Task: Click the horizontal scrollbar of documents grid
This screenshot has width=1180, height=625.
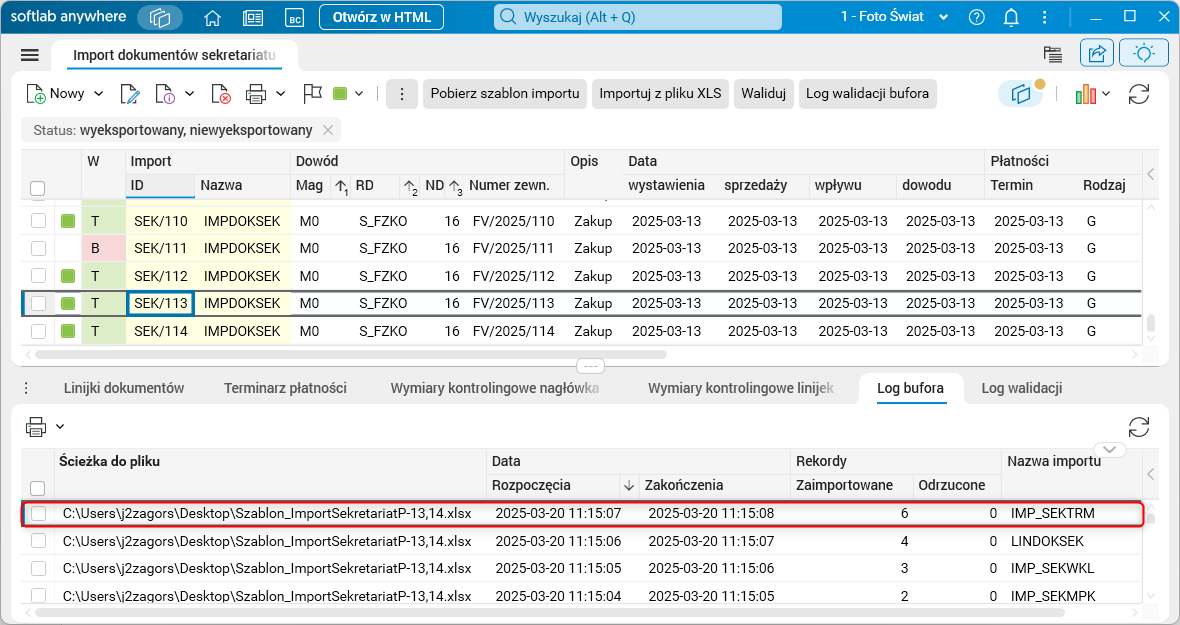Action: tap(351, 354)
